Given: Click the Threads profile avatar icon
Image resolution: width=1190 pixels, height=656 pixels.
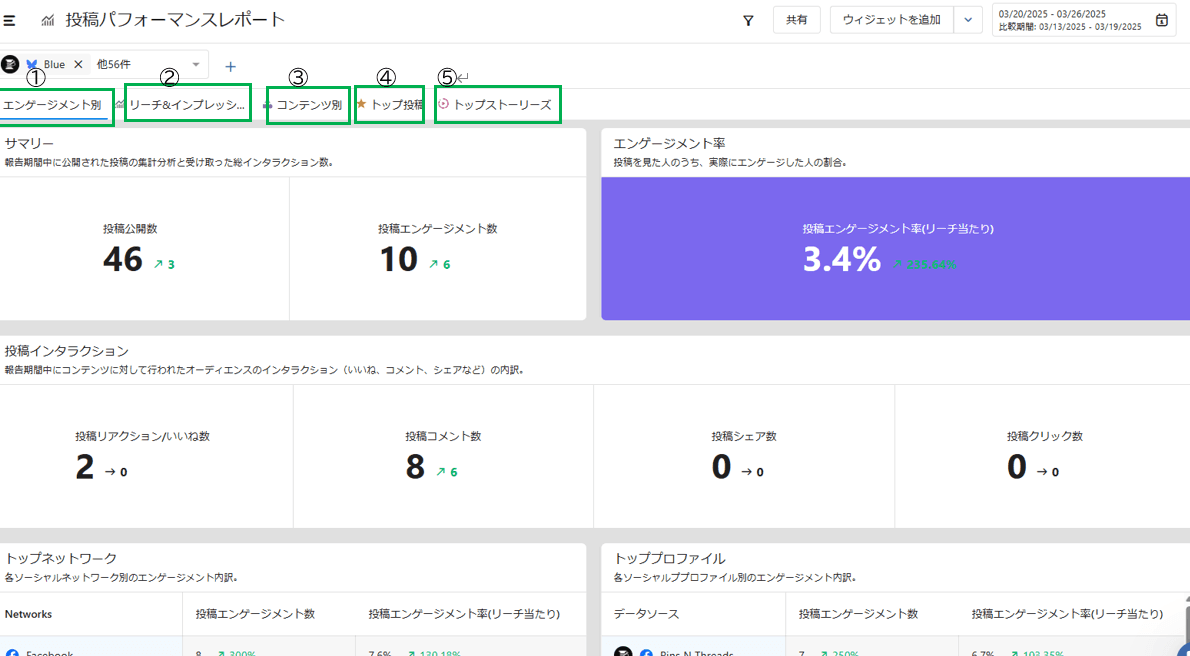Looking at the screenshot, I should 10,64.
